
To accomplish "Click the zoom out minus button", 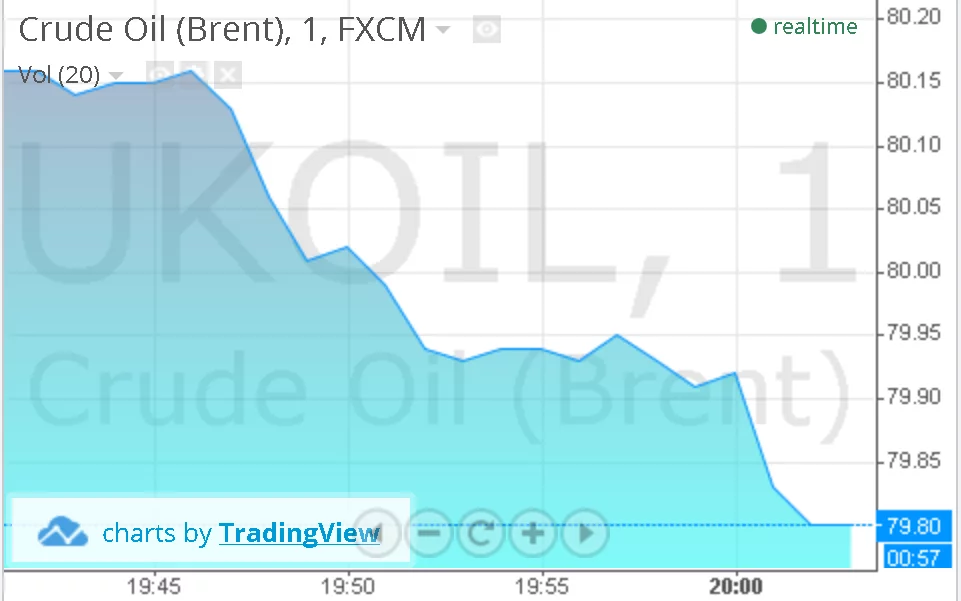I will [x=428, y=533].
